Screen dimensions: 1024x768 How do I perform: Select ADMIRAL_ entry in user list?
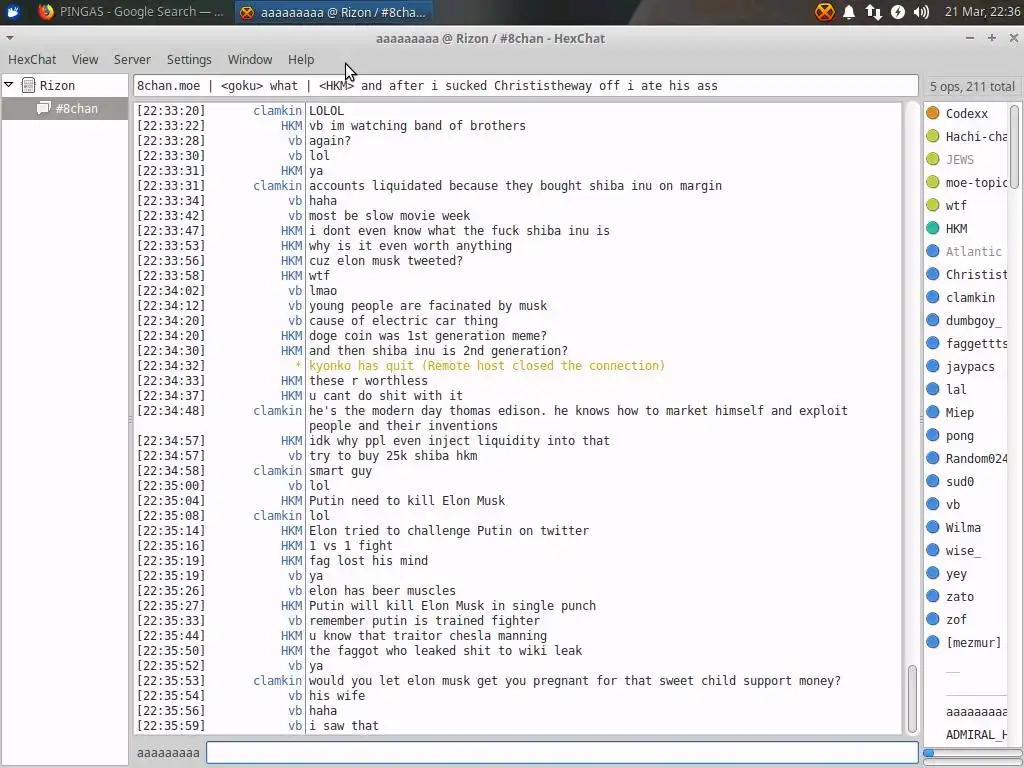(976, 735)
